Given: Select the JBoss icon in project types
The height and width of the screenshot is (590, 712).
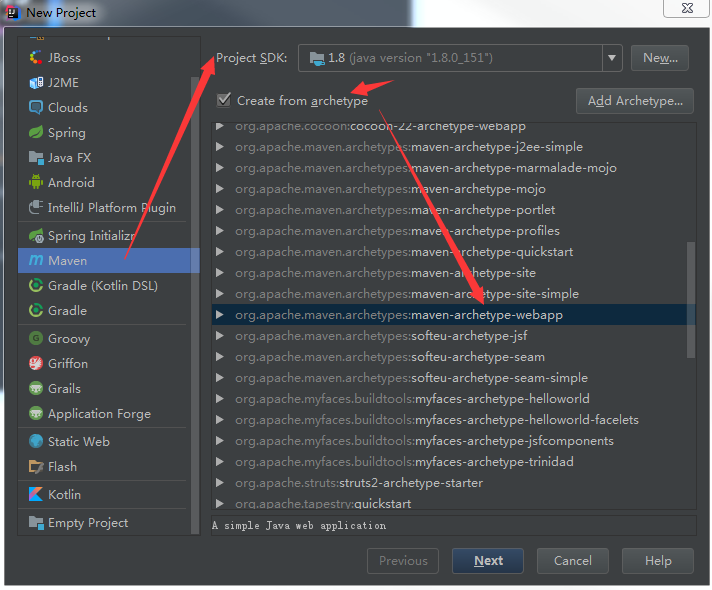Looking at the screenshot, I should [36, 58].
